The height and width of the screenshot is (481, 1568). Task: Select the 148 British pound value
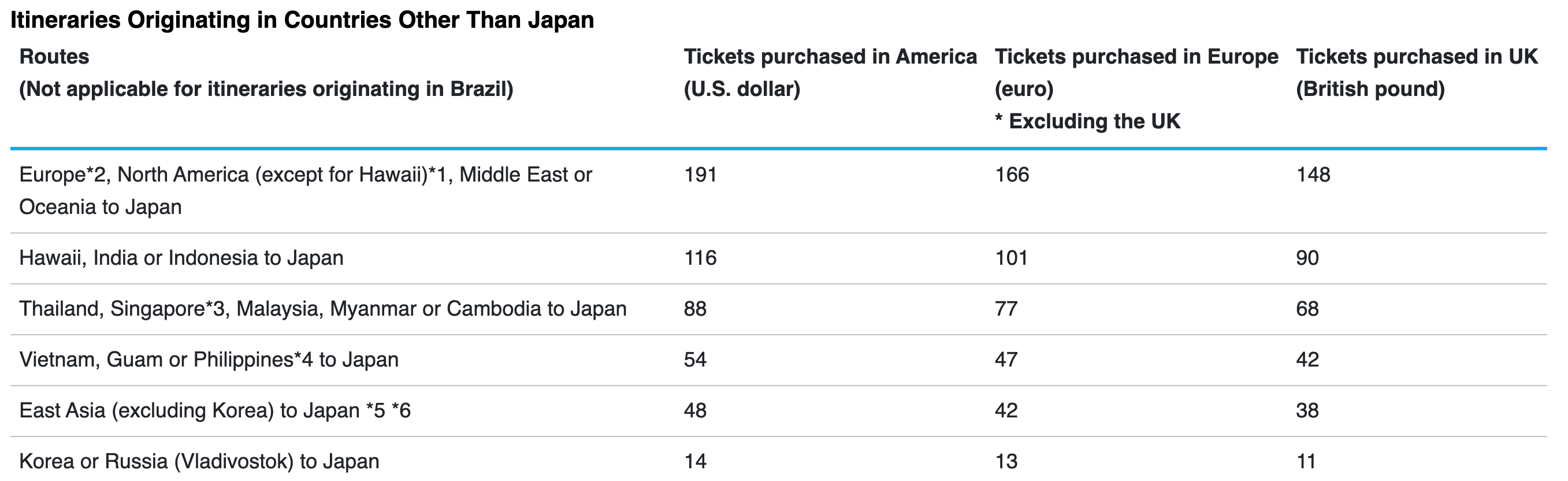(1313, 175)
